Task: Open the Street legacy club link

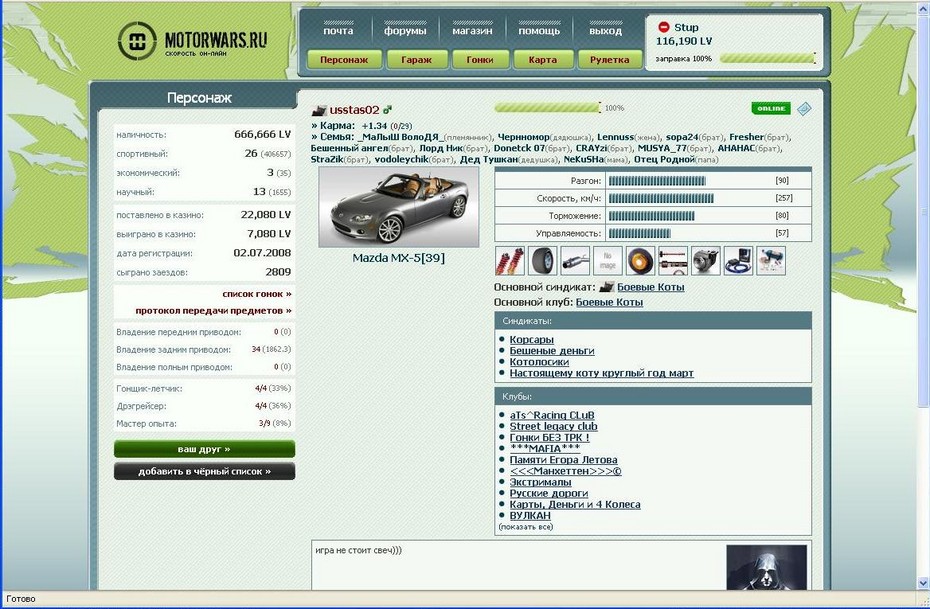Action: pos(553,426)
